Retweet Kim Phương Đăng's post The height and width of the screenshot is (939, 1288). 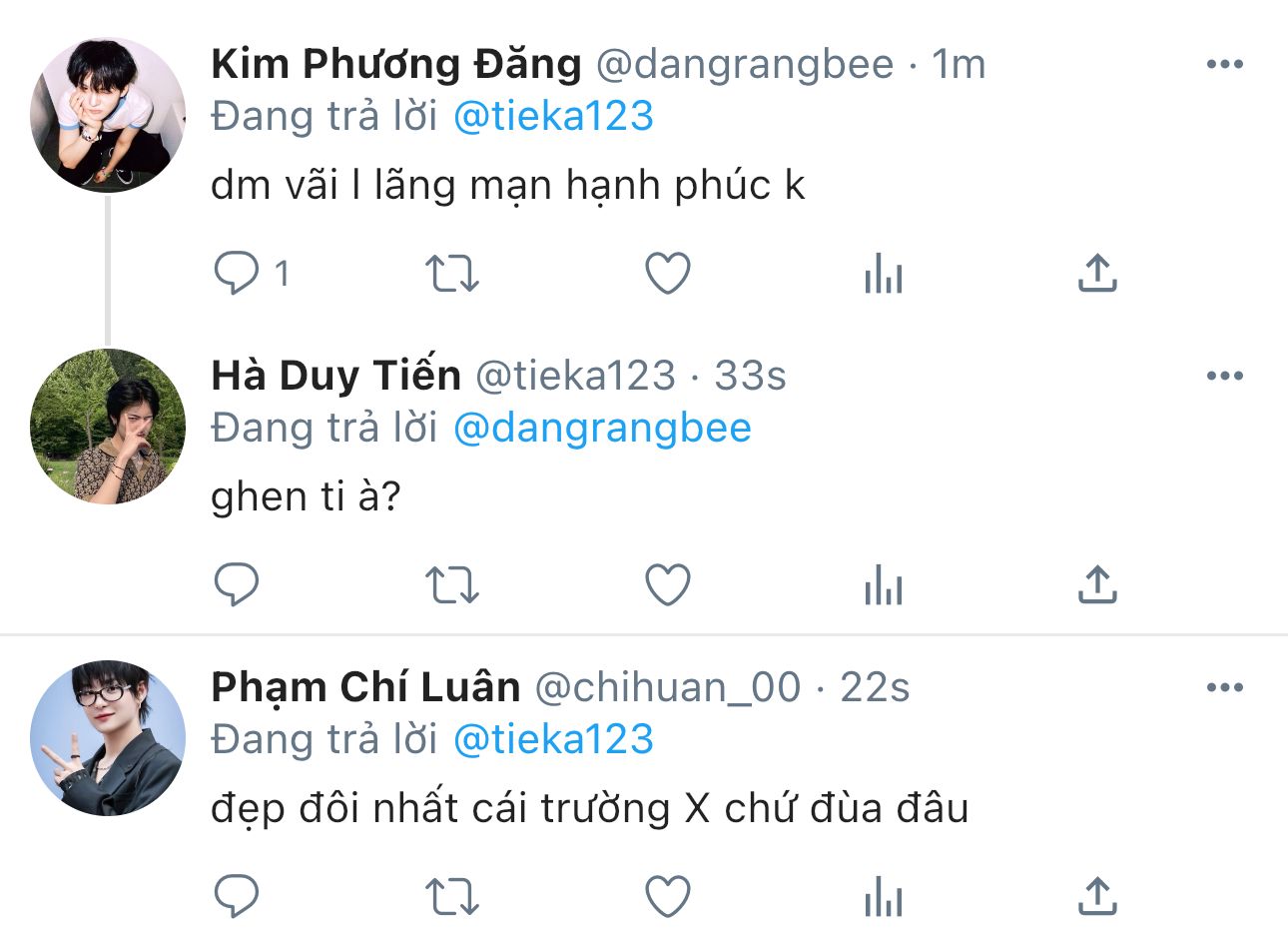pos(452,273)
